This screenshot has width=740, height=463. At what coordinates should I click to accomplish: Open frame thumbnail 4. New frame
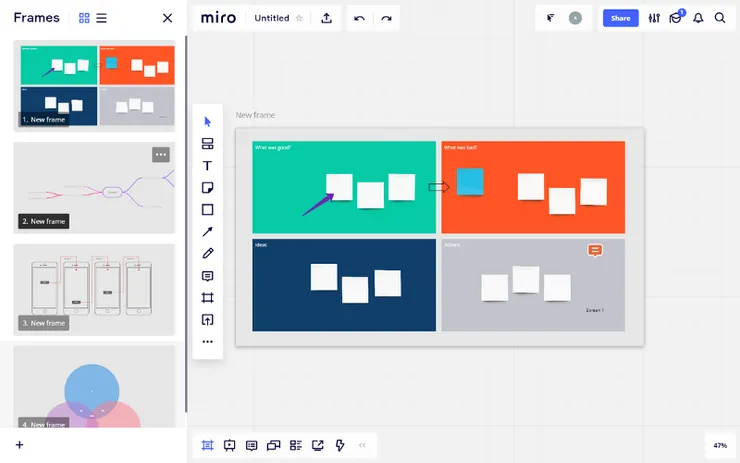[94, 387]
